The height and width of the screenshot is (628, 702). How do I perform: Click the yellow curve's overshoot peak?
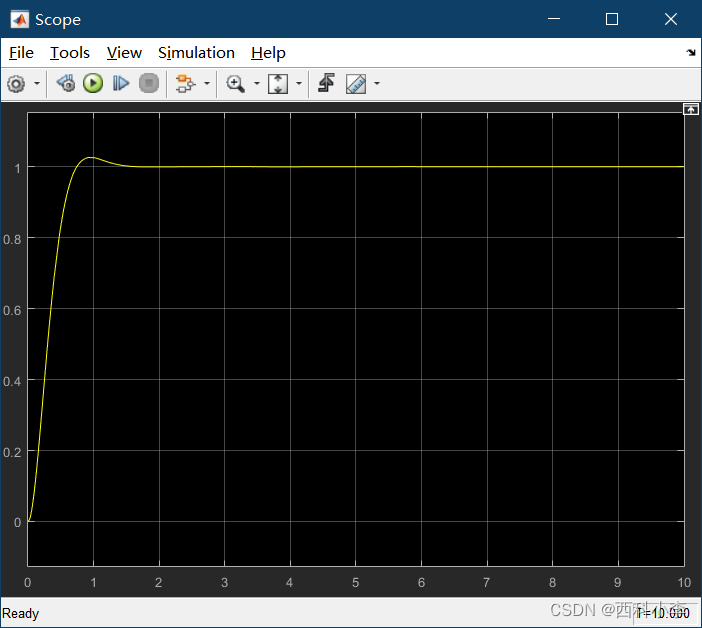(x=91, y=158)
